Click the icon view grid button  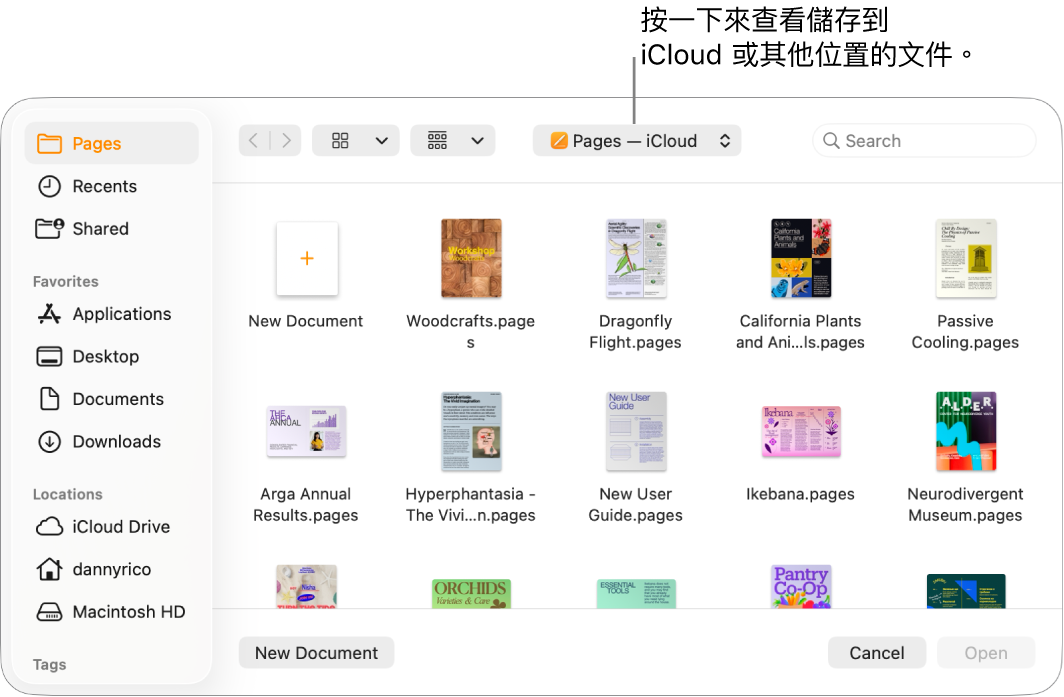(340, 140)
